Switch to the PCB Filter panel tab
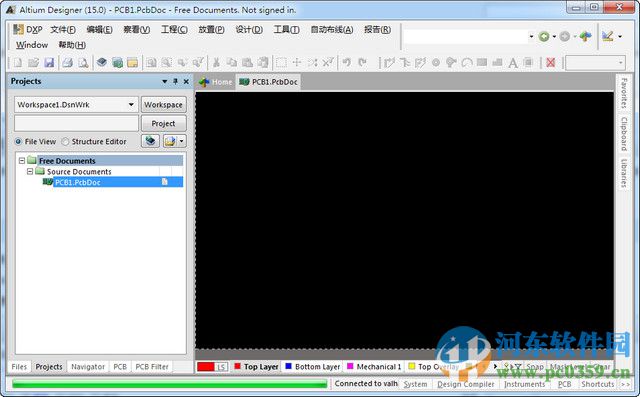 coord(152,367)
